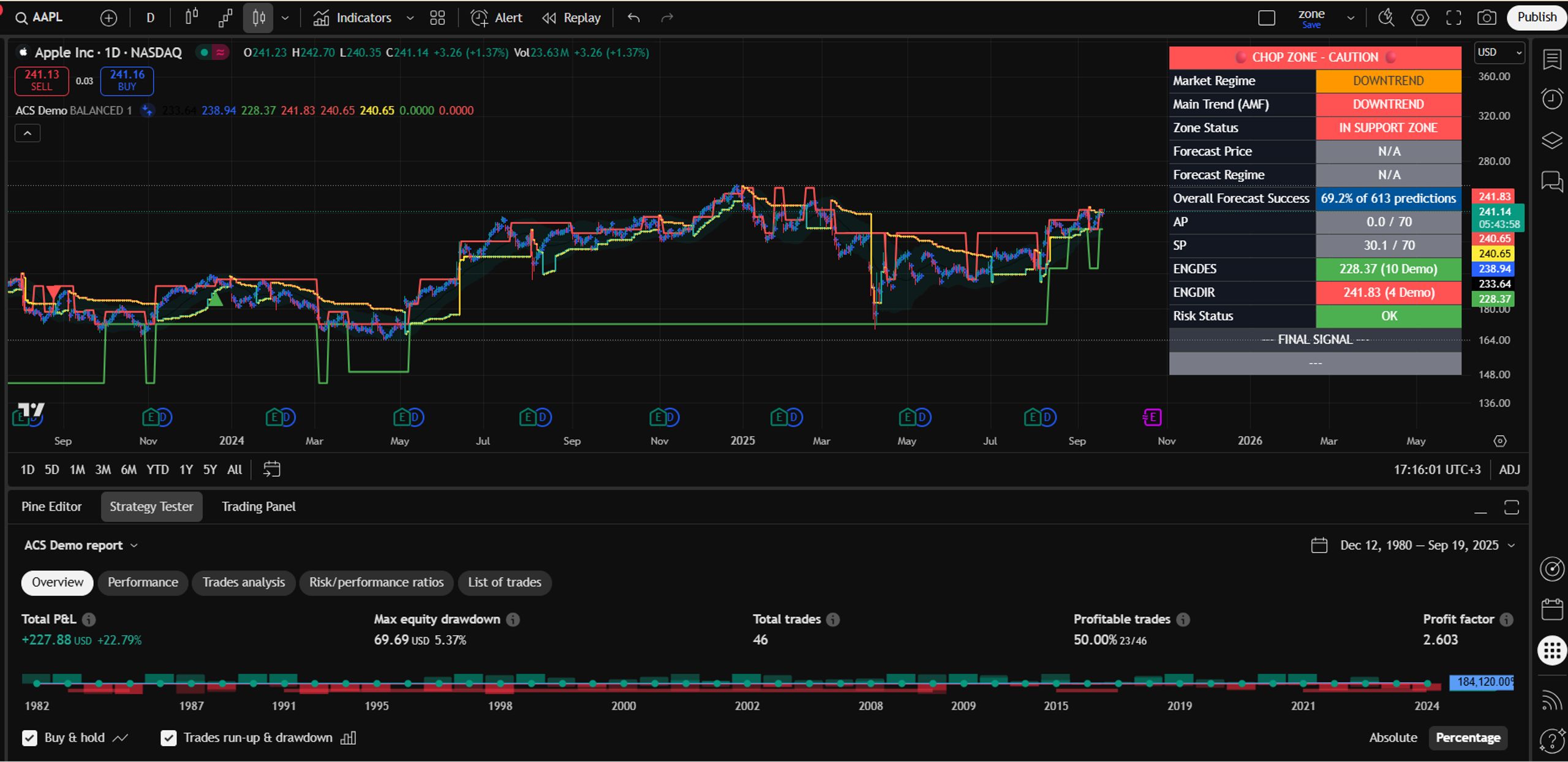This screenshot has width=1568, height=762.
Task: Open the layout setup square icon
Action: coord(1267,18)
